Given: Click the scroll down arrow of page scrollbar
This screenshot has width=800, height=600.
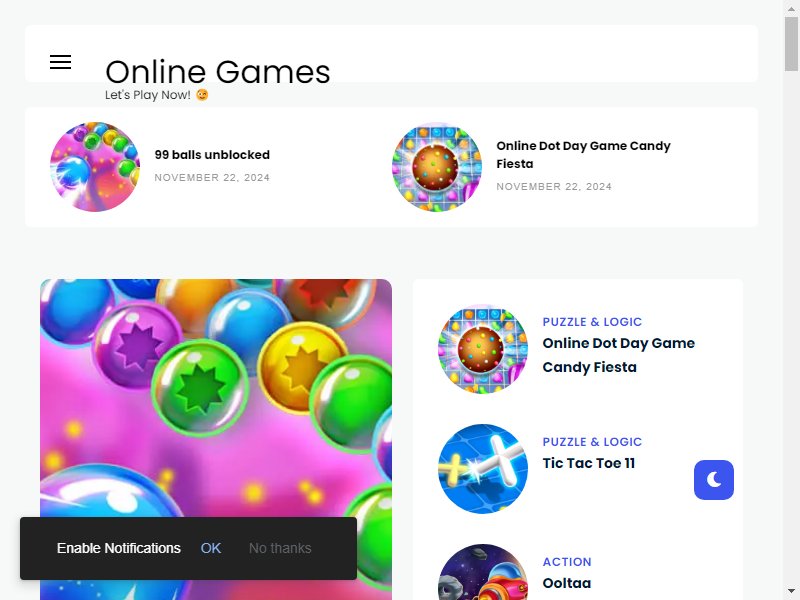Looking at the screenshot, I should 791,592.
